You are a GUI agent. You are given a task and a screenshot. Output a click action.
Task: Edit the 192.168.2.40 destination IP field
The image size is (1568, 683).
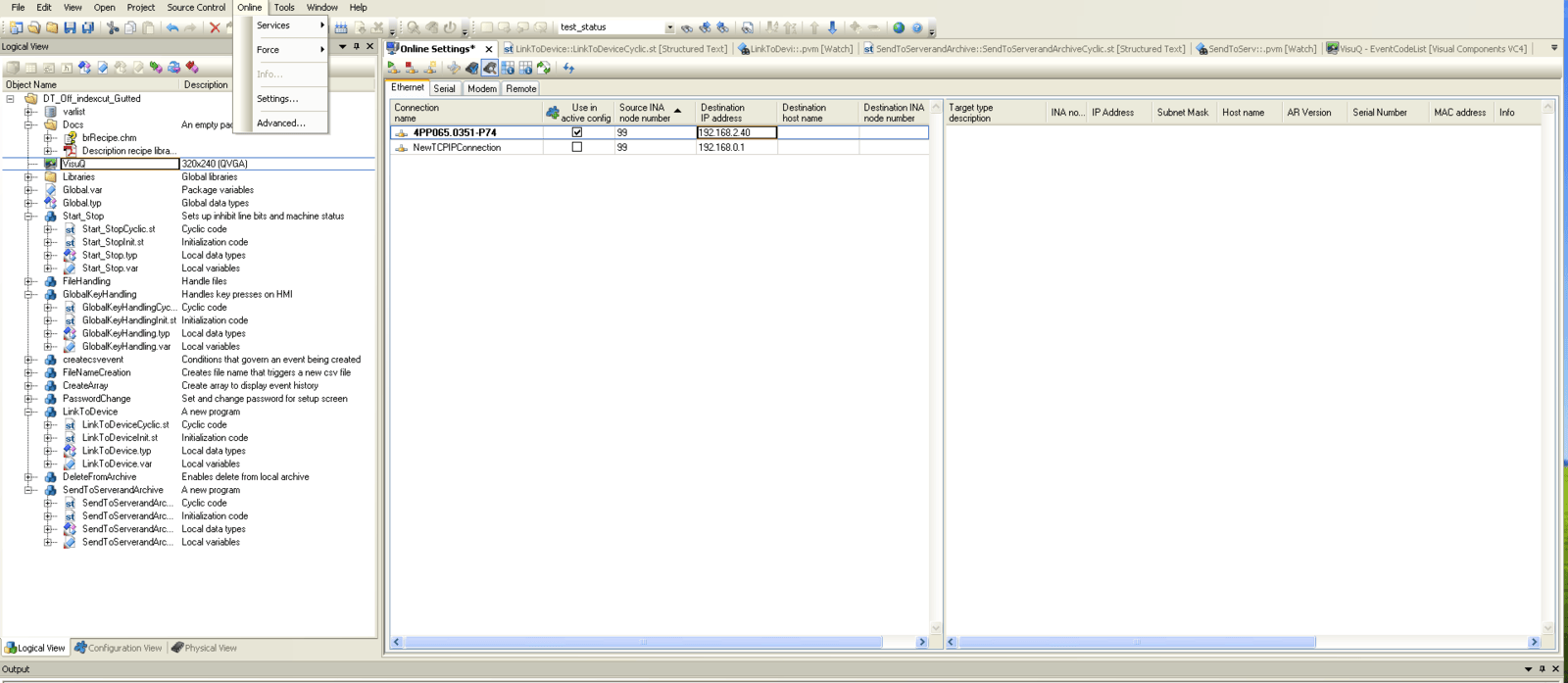click(x=737, y=132)
